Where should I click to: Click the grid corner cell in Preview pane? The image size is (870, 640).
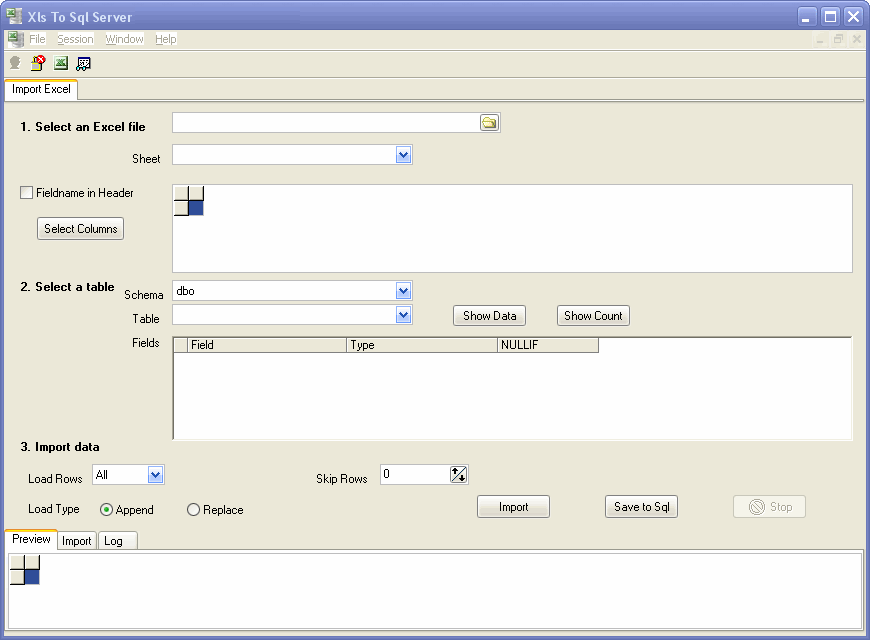click(x=17, y=562)
